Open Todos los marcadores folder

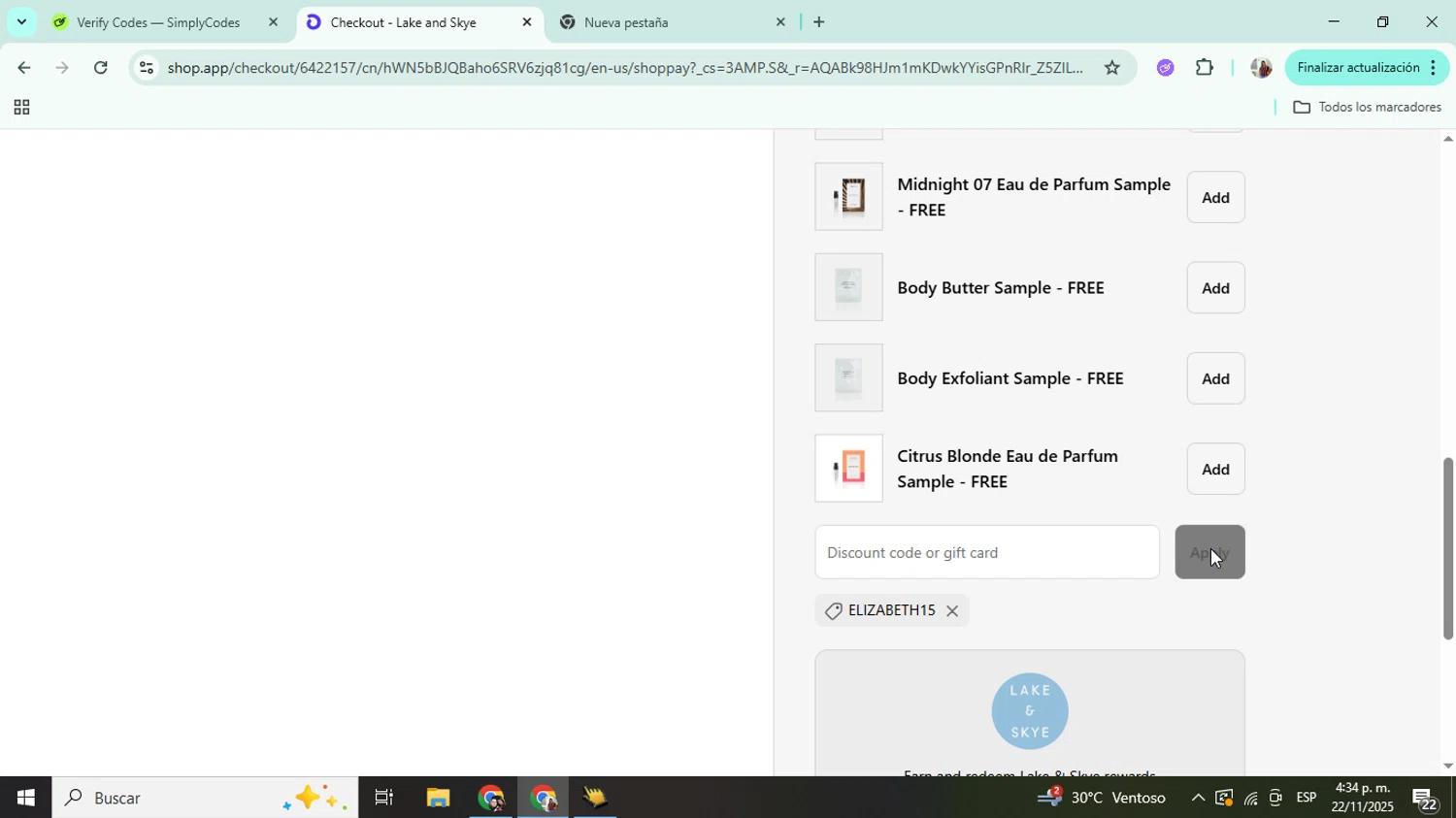point(1368,108)
